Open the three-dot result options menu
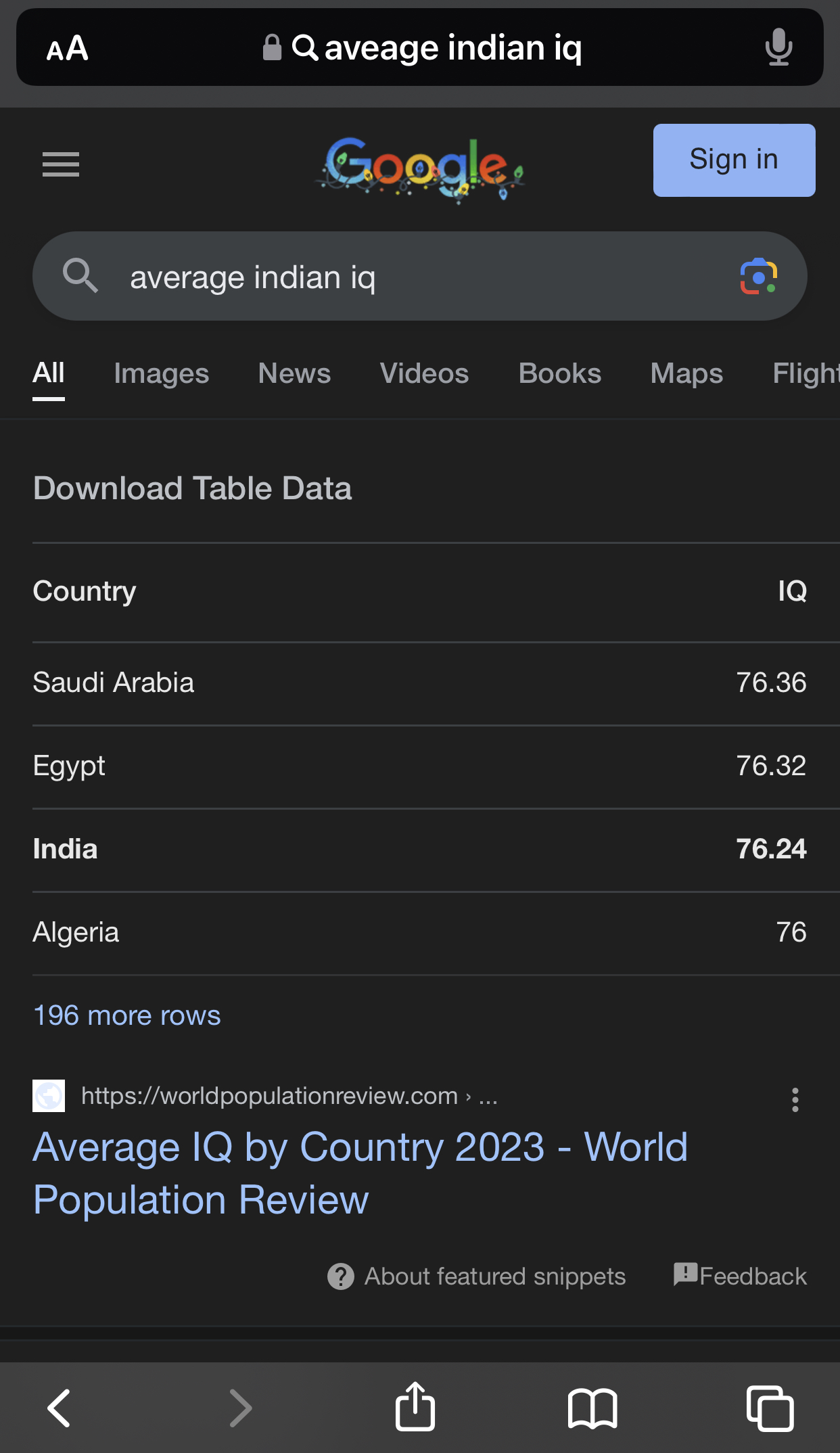This screenshot has height=1453, width=840. click(x=795, y=1100)
